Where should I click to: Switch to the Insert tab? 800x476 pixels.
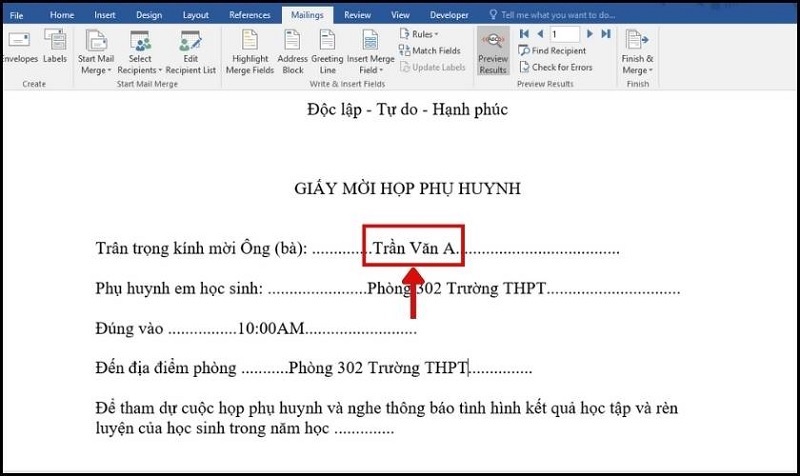105,15
